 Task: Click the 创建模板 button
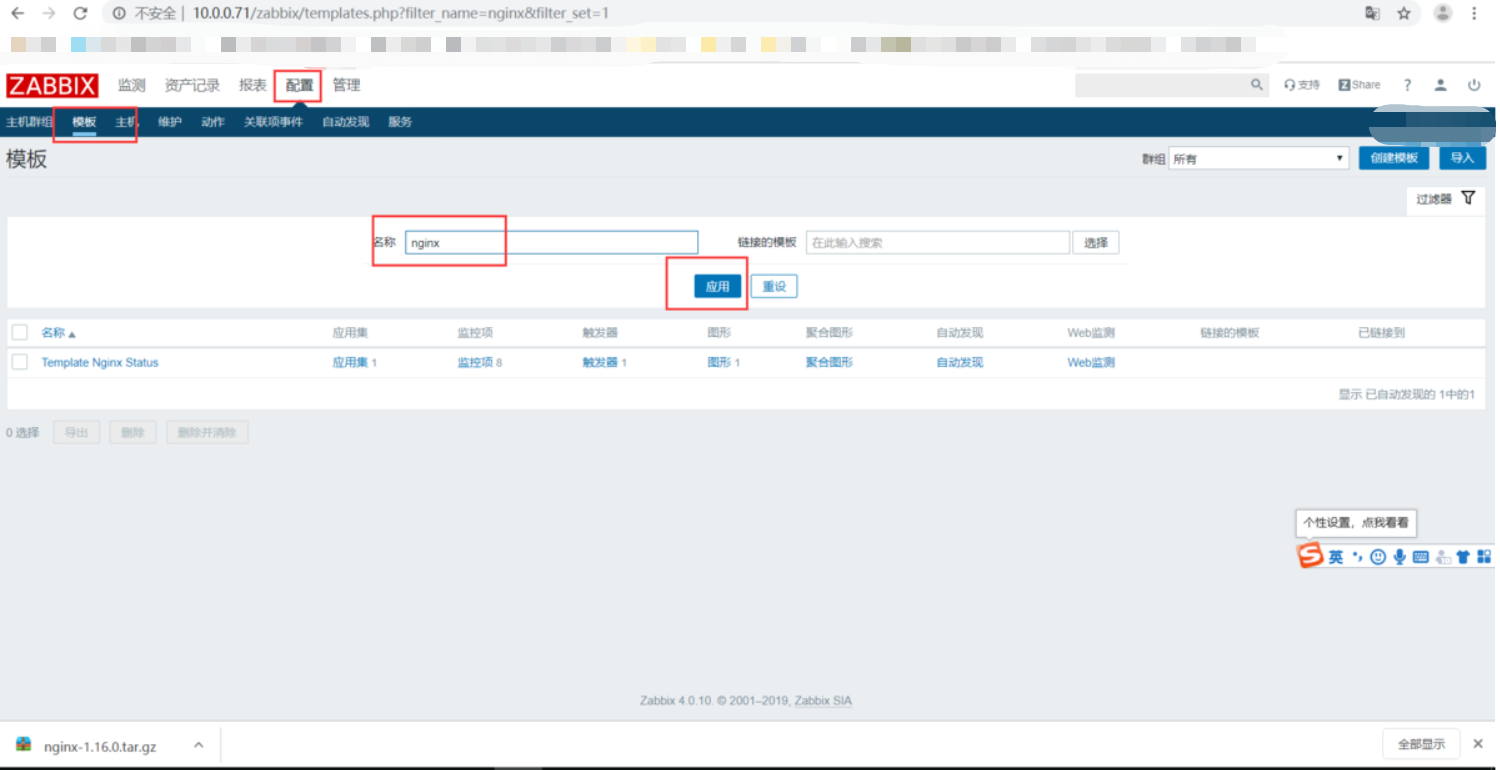(1394, 158)
